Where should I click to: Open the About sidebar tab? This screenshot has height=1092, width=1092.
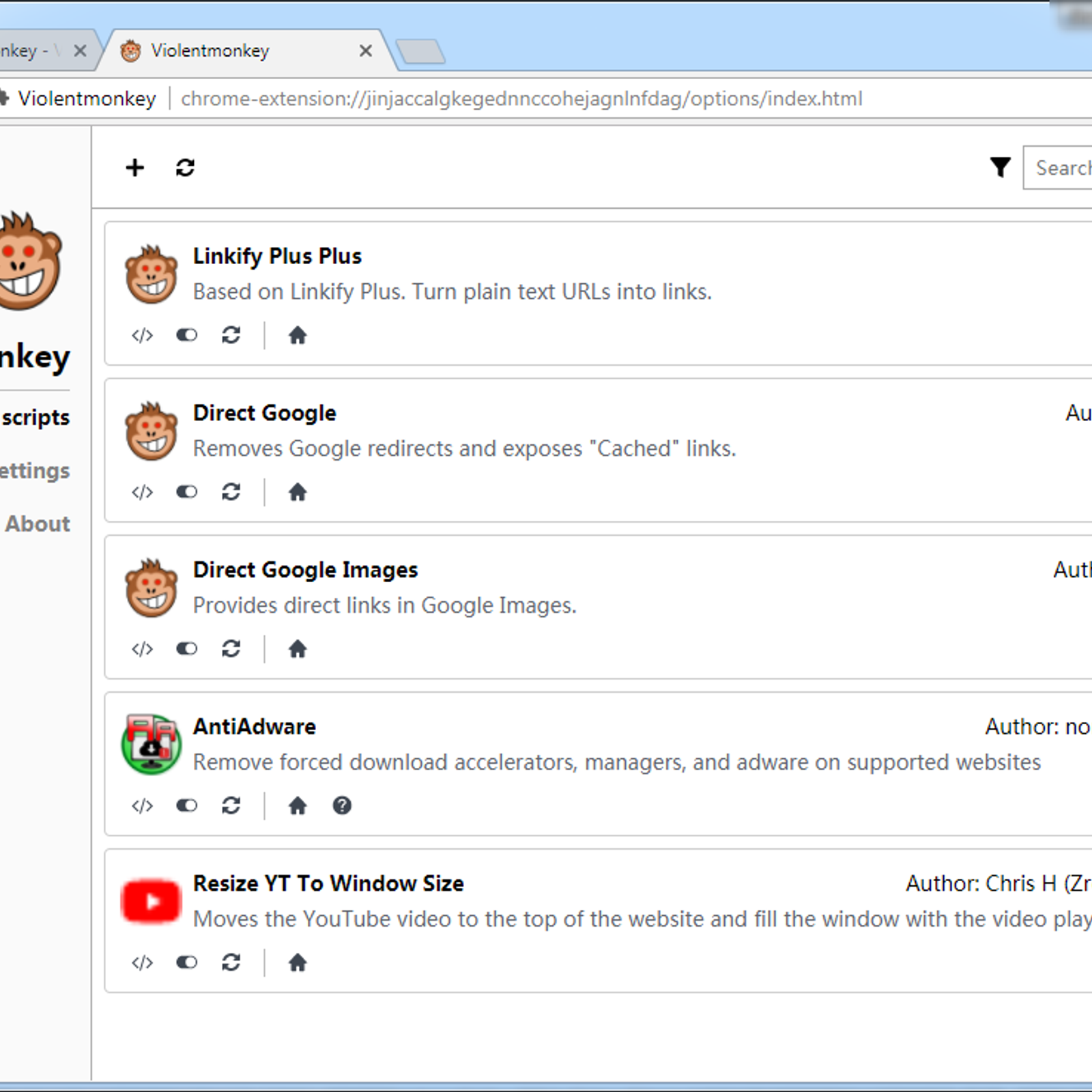(x=38, y=523)
